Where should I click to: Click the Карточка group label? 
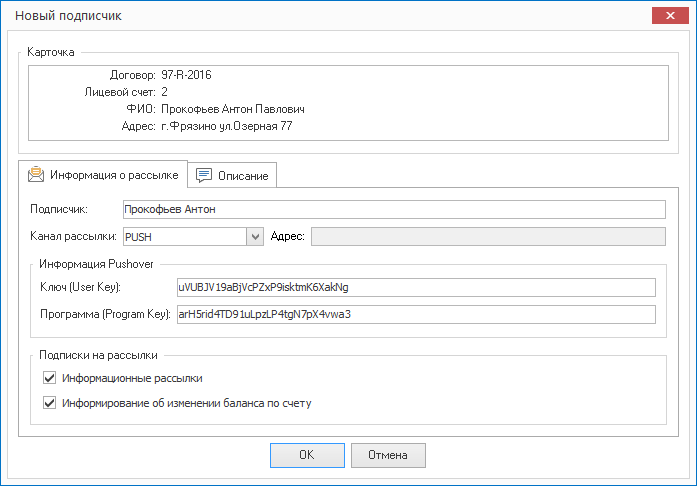[x=51, y=52]
